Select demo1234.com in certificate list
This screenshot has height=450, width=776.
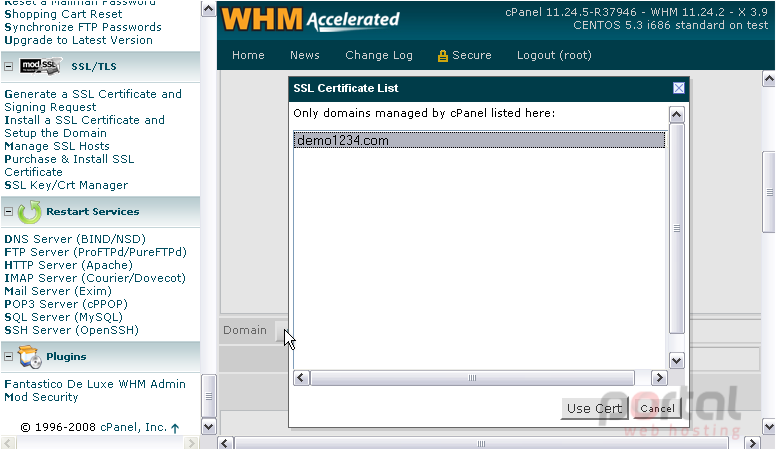pos(479,140)
